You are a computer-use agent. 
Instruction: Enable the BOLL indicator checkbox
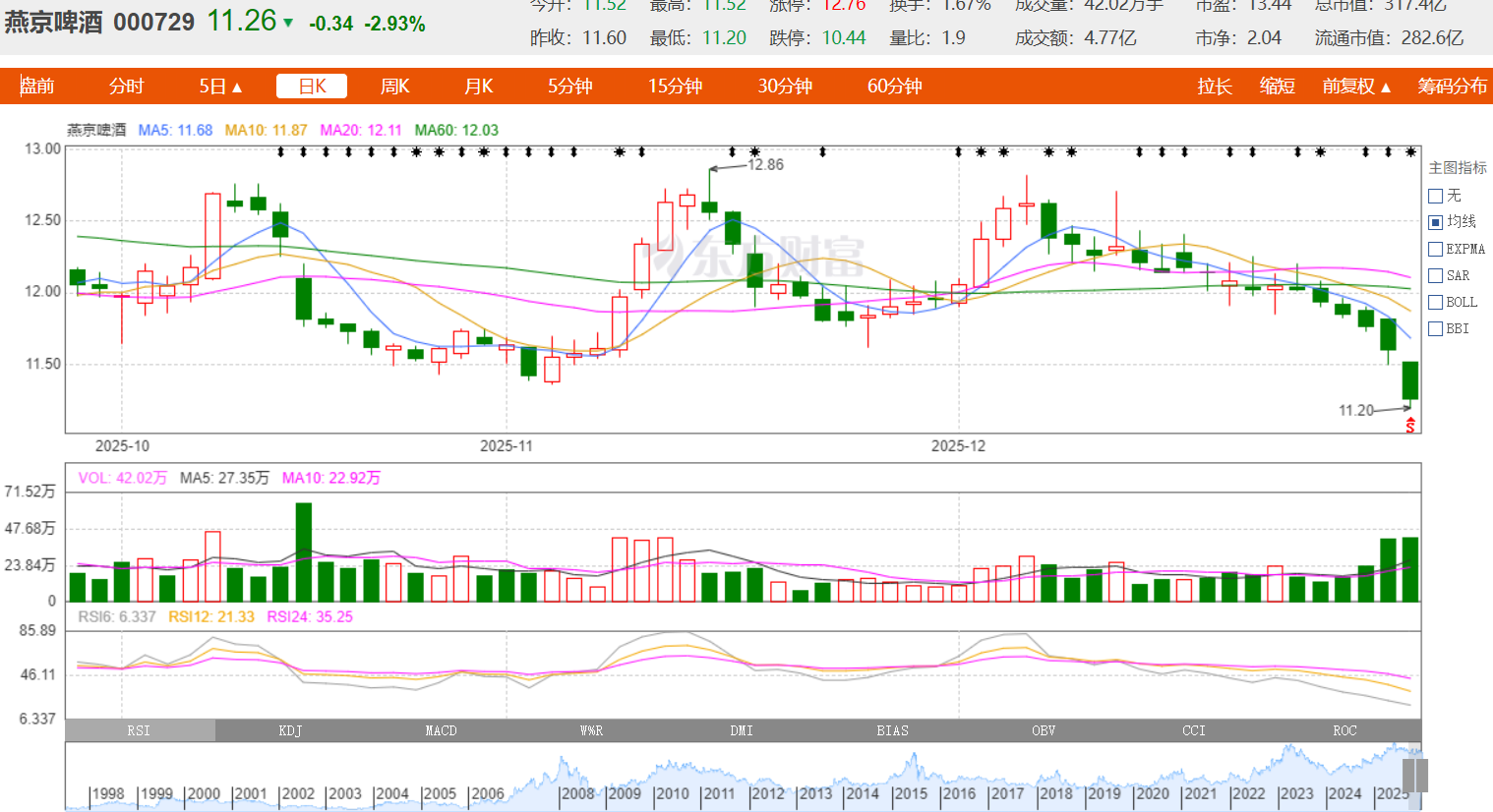pyautogui.click(x=1435, y=302)
